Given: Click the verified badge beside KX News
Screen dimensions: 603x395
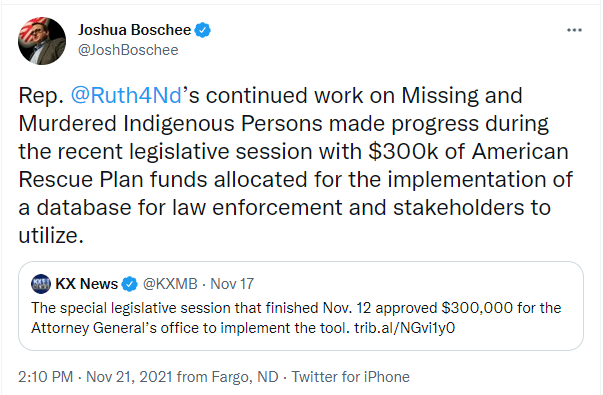Looking at the screenshot, I should pyautogui.click(x=130, y=284).
